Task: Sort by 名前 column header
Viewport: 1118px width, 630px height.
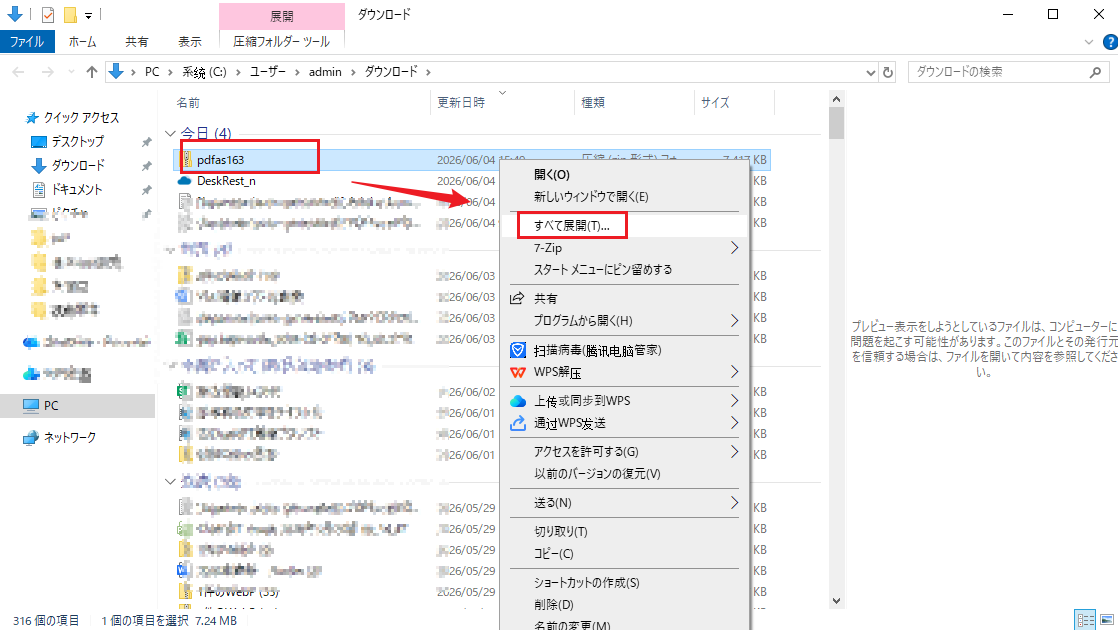Action: point(188,103)
